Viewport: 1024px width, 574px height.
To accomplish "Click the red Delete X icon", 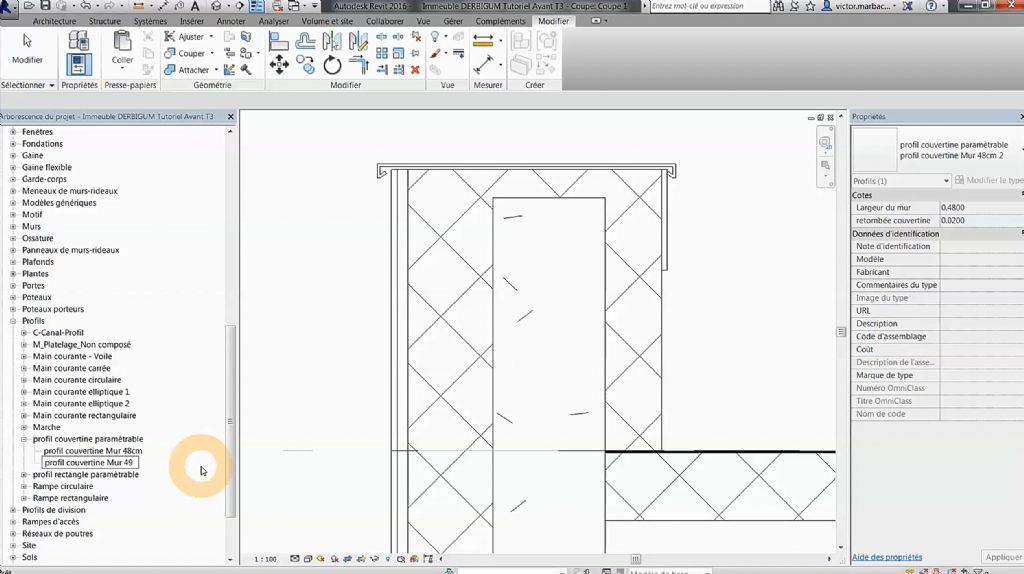I will (415, 70).
